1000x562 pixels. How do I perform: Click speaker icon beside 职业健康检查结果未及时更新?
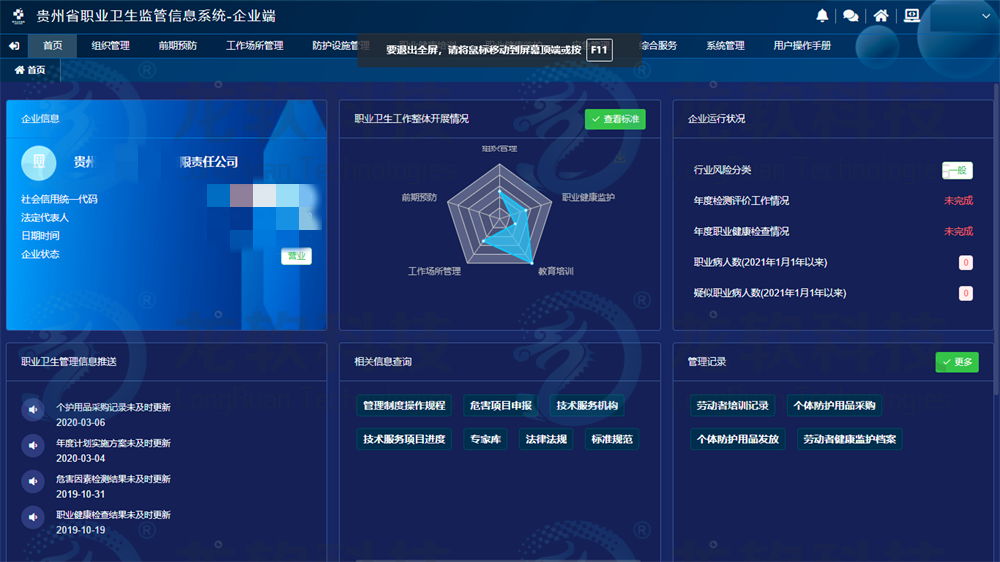click(x=33, y=517)
